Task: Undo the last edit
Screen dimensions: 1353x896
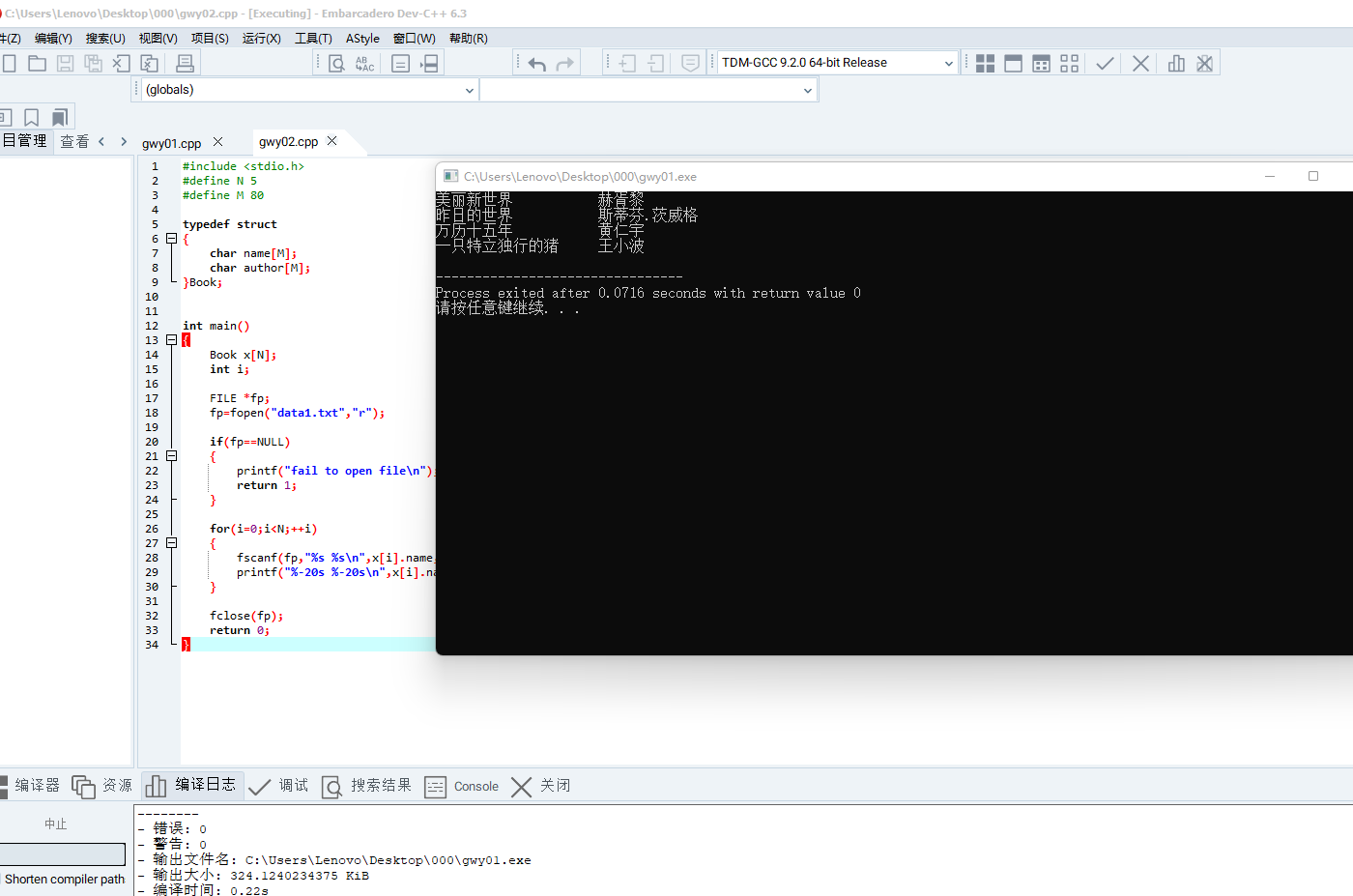Action: 537,63
